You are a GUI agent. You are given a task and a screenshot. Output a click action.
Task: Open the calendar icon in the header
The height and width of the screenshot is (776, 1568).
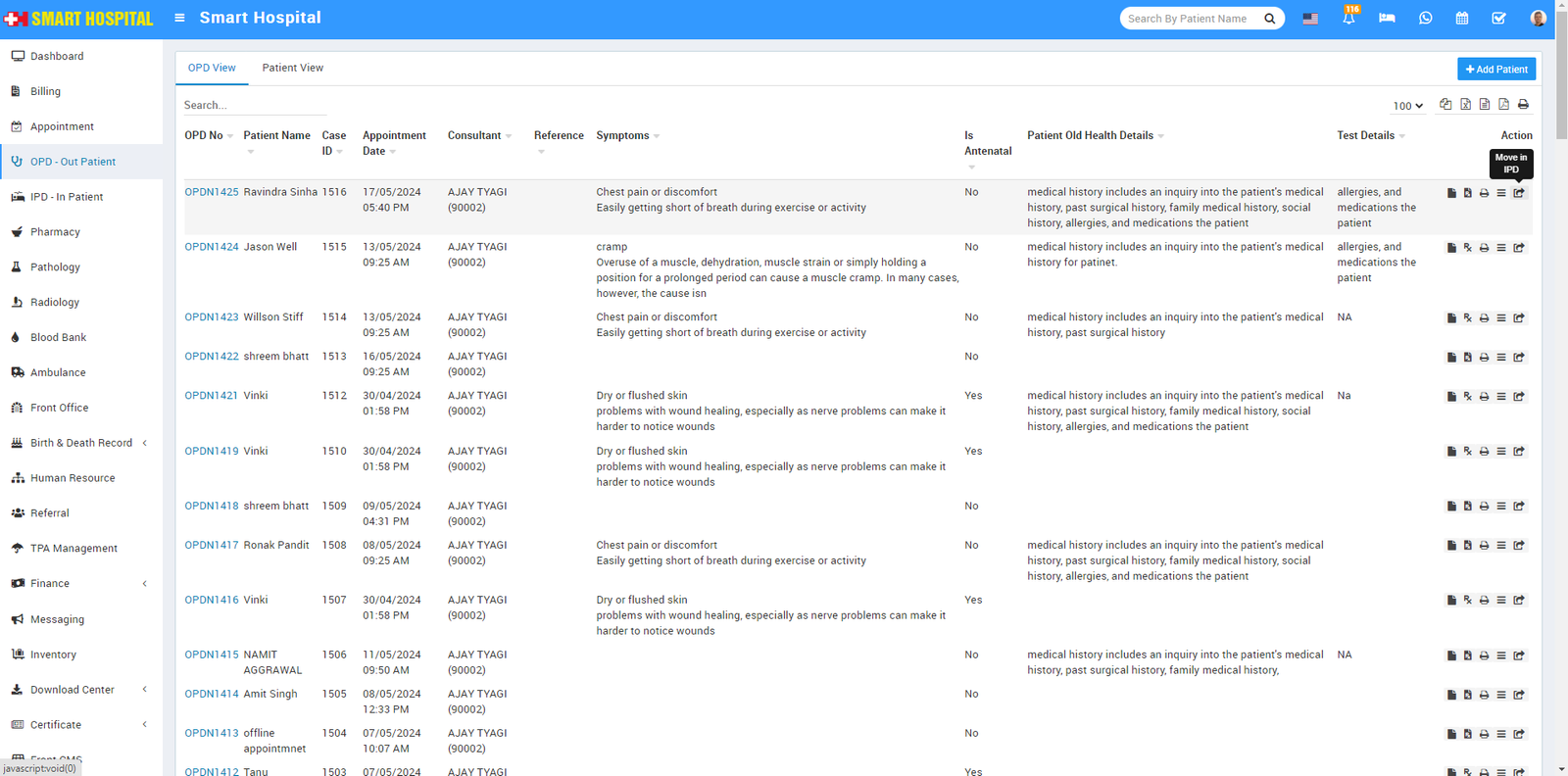pyautogui.click(x=1461, y=19)
